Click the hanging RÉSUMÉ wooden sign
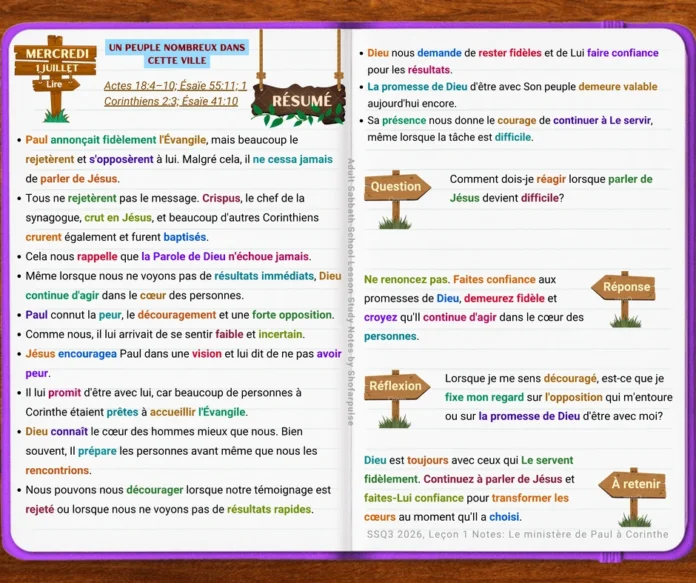696x583 pixels. click(x=299, y=101)
